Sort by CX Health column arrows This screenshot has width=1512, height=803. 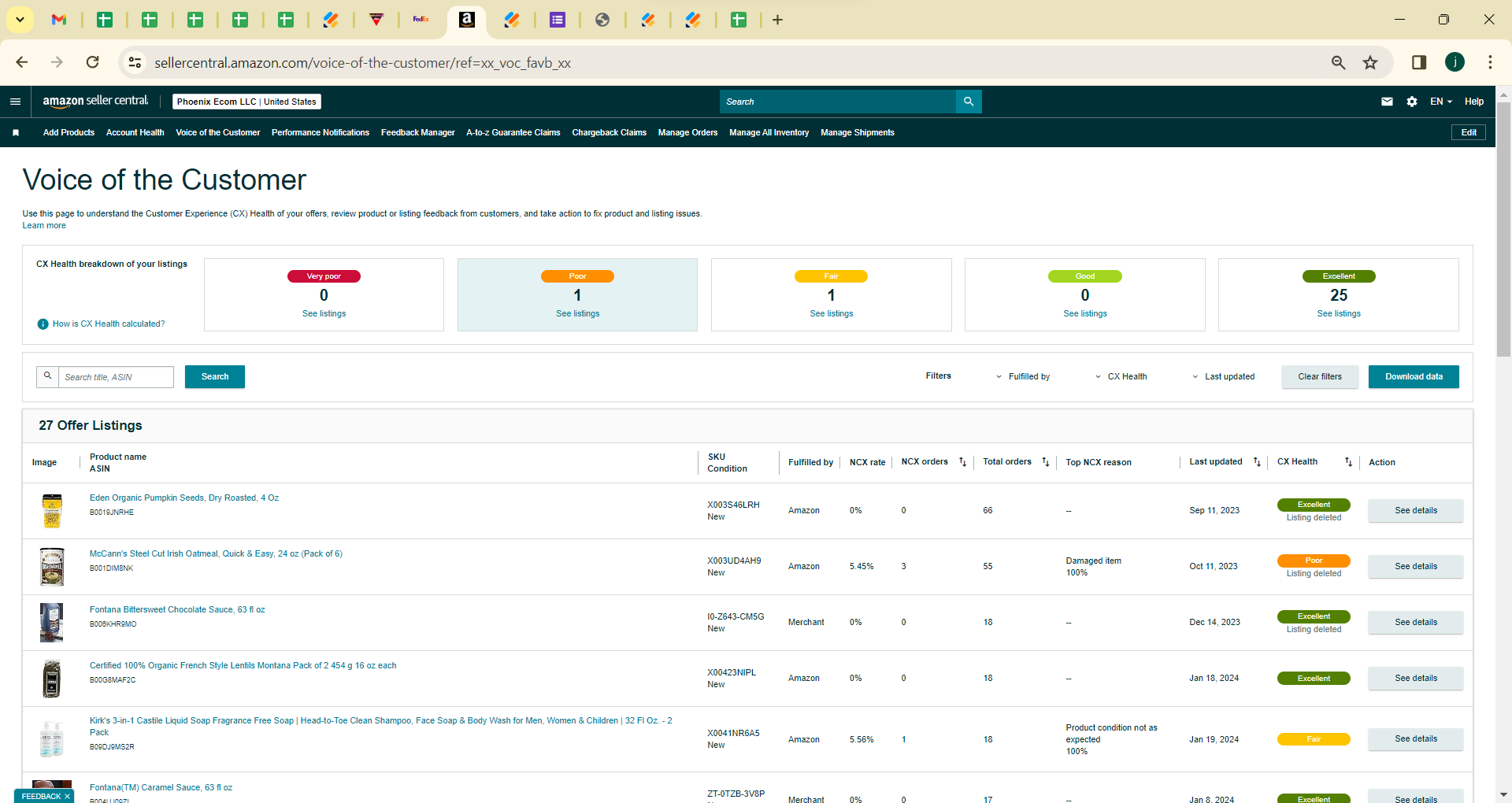[1348, 462]
